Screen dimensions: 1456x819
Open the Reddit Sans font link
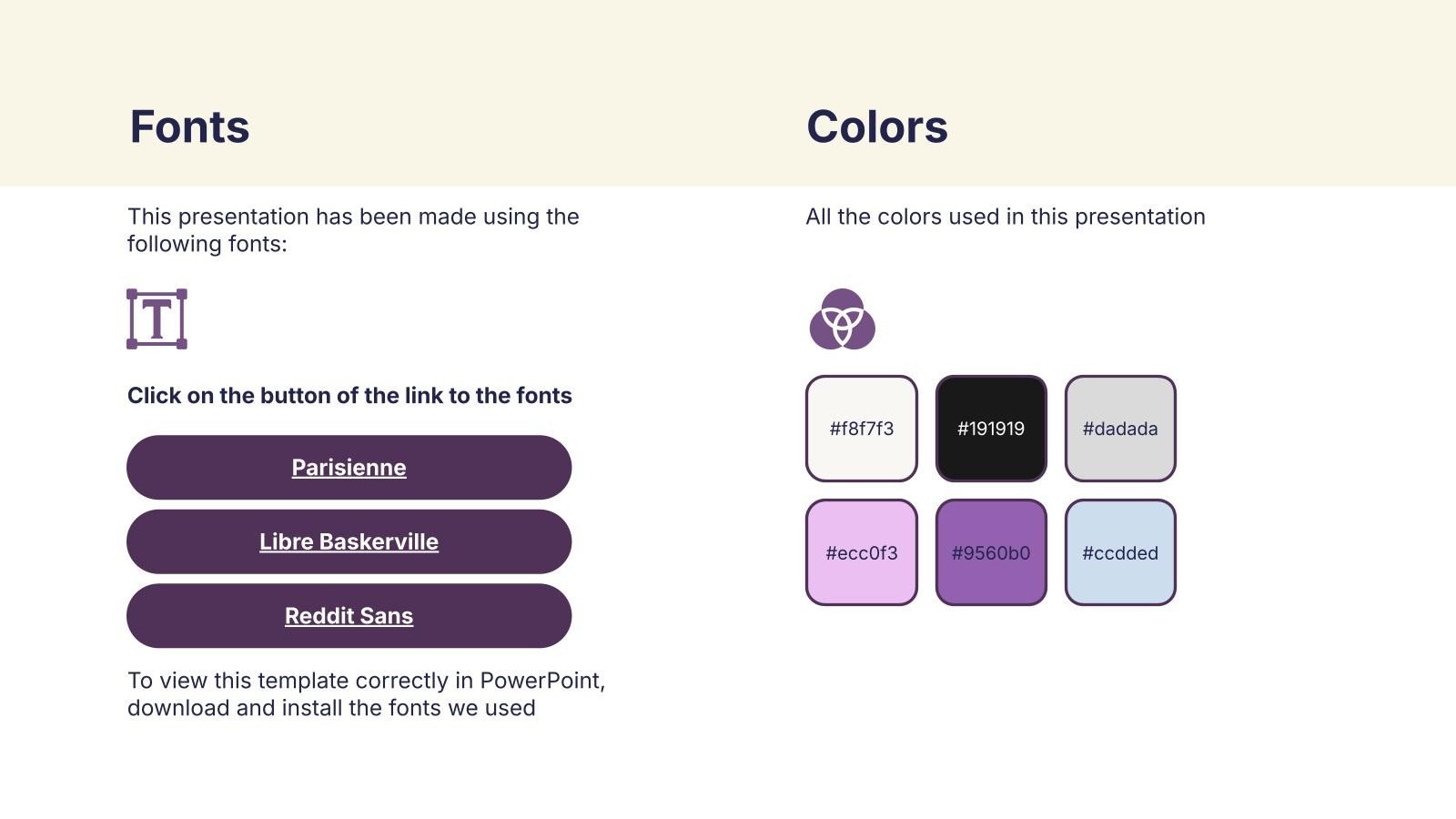pyautogui.click(x=349, y=616)
